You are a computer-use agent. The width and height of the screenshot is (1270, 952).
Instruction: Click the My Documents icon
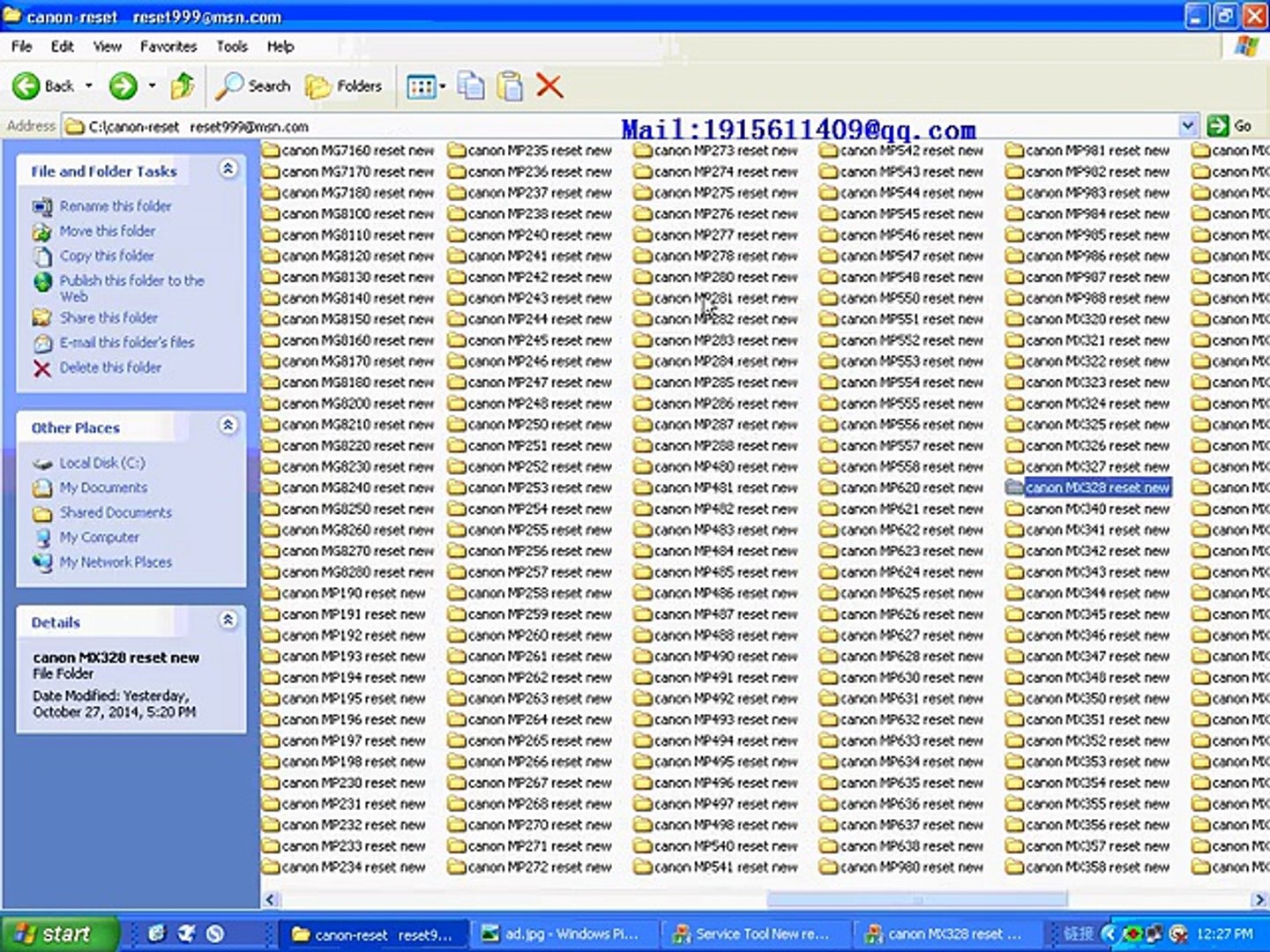pyautogui.click(x=42, y=487)
